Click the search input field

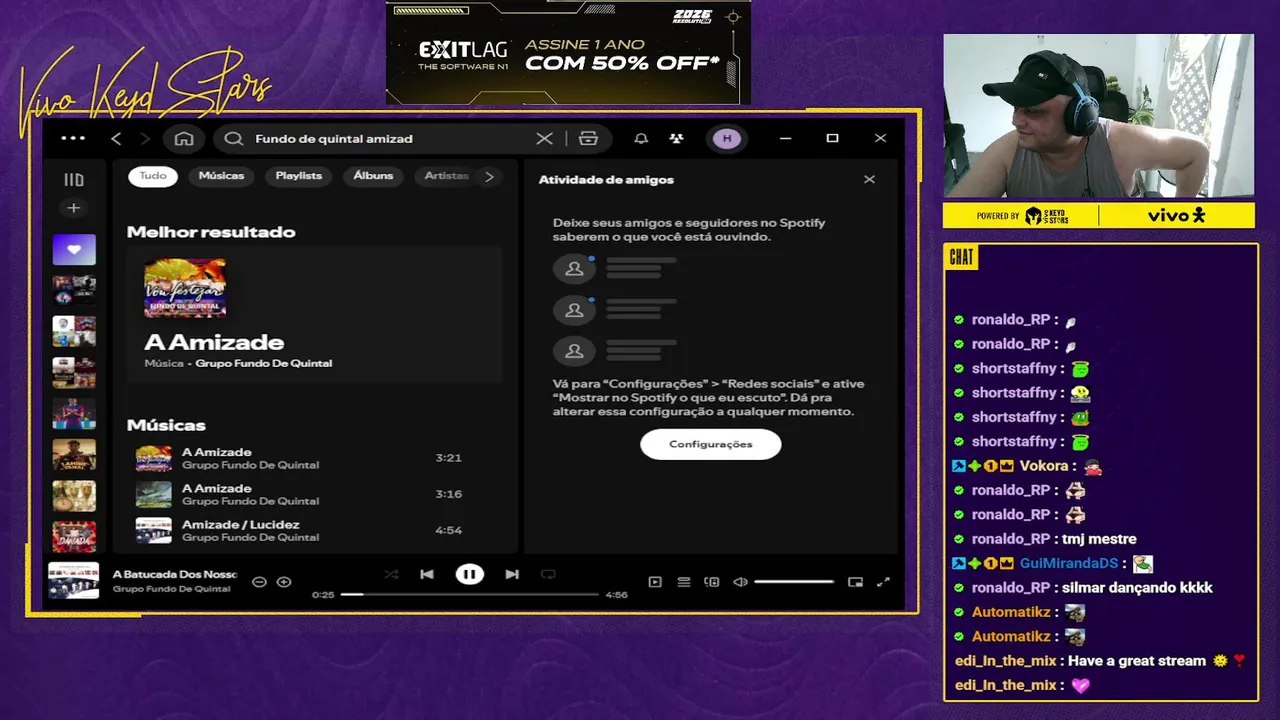[x=390, y=138]
